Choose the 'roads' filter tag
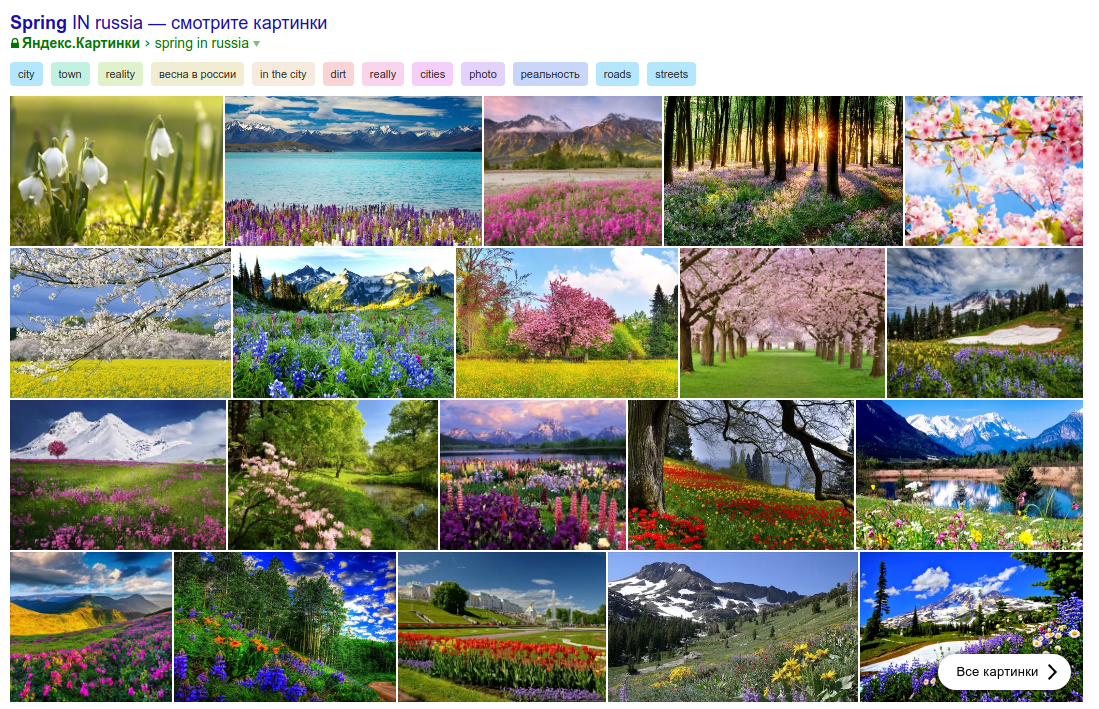 point(617,74)
